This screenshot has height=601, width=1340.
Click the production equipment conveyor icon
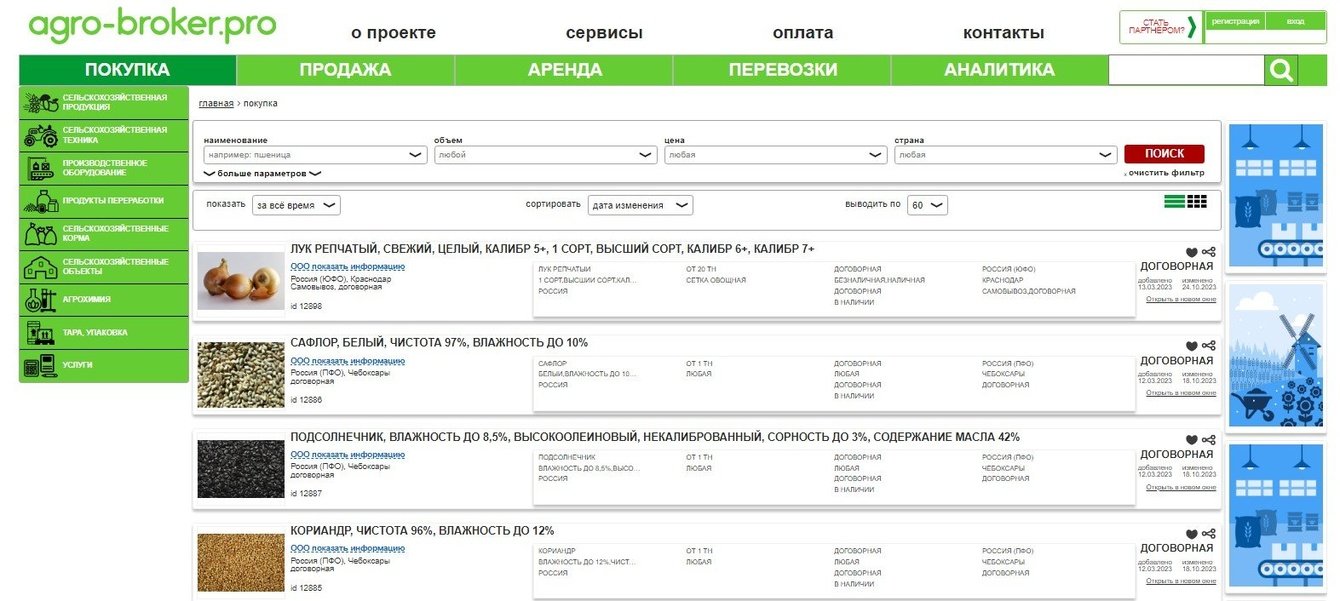41,168
